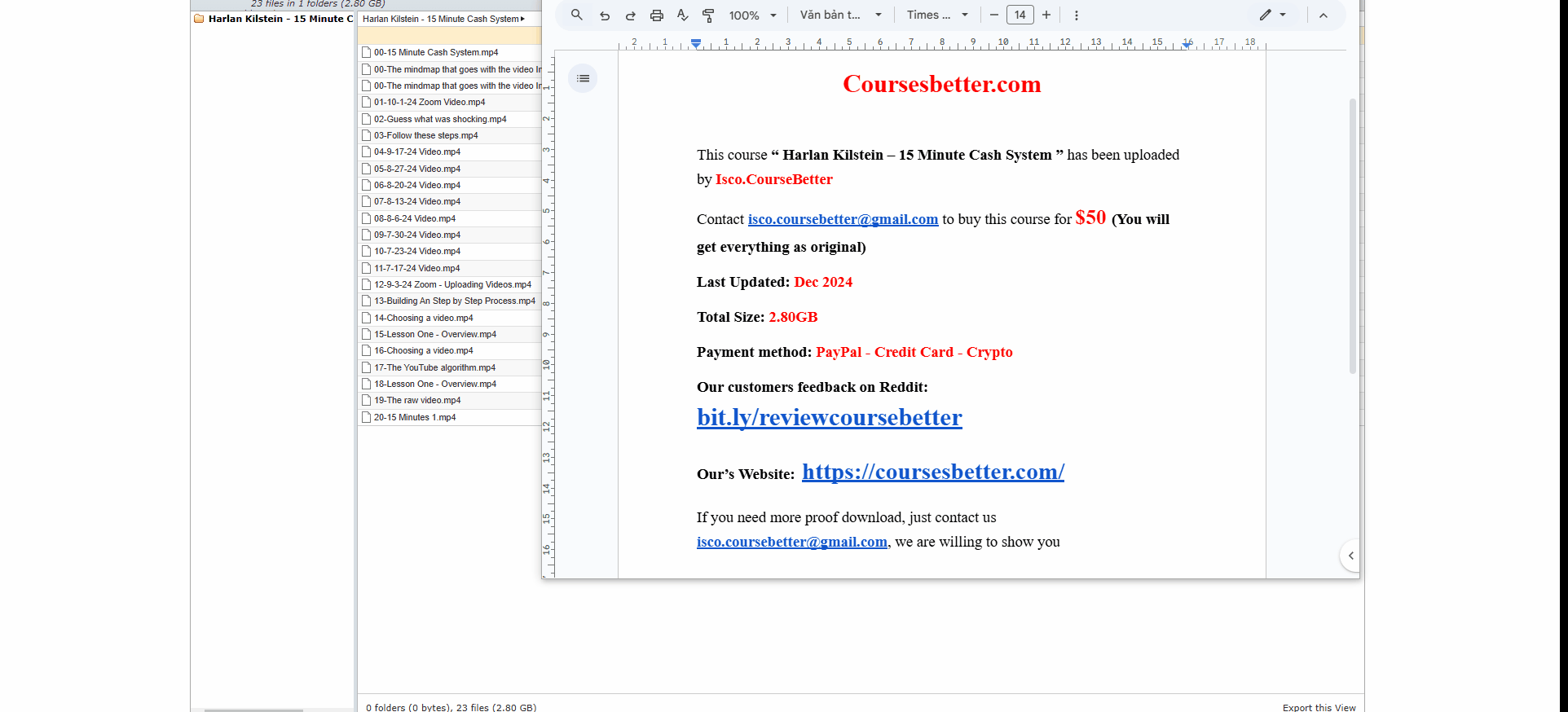
Task: Open the three-dot more options menu
Action: point(1077,15)
